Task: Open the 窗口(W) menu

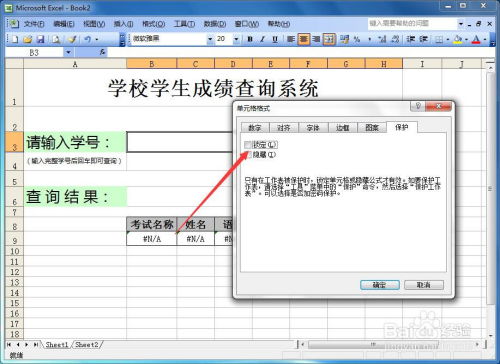Action: pos(247,24)
